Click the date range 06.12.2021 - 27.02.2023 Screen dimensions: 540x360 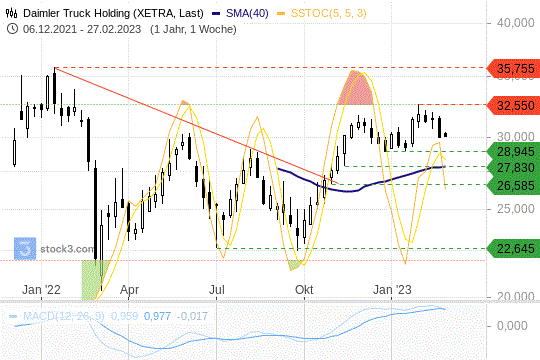pos(82,29)
